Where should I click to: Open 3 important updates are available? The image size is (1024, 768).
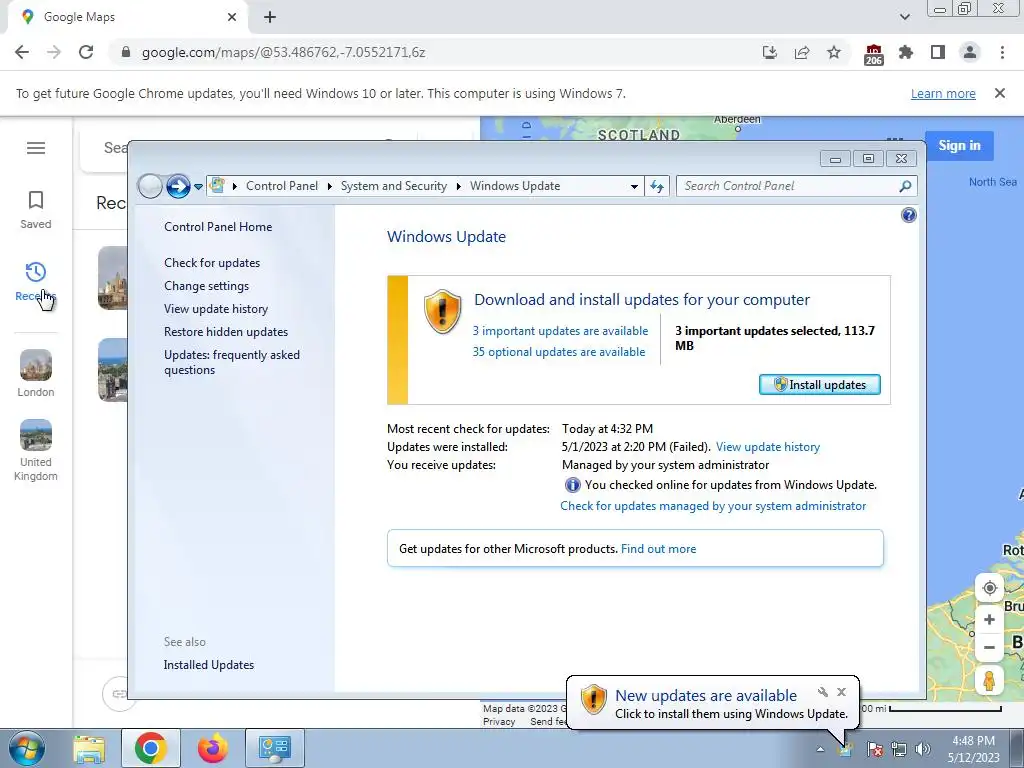560,331
